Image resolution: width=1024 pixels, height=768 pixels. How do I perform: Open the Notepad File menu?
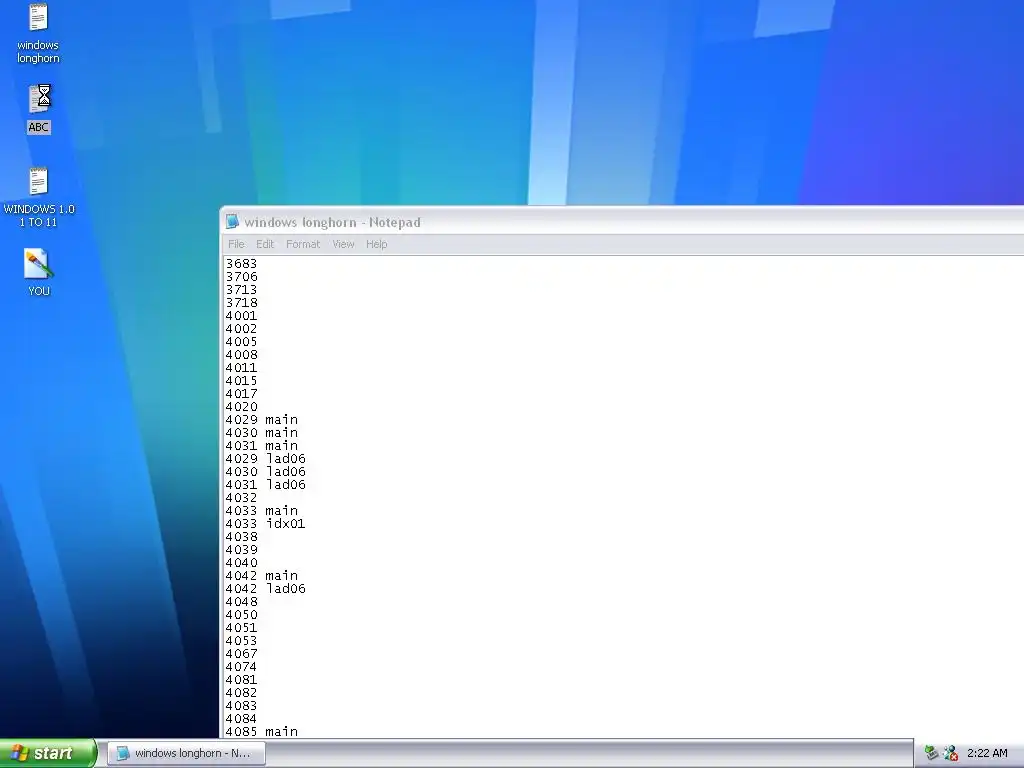[236, 244]
